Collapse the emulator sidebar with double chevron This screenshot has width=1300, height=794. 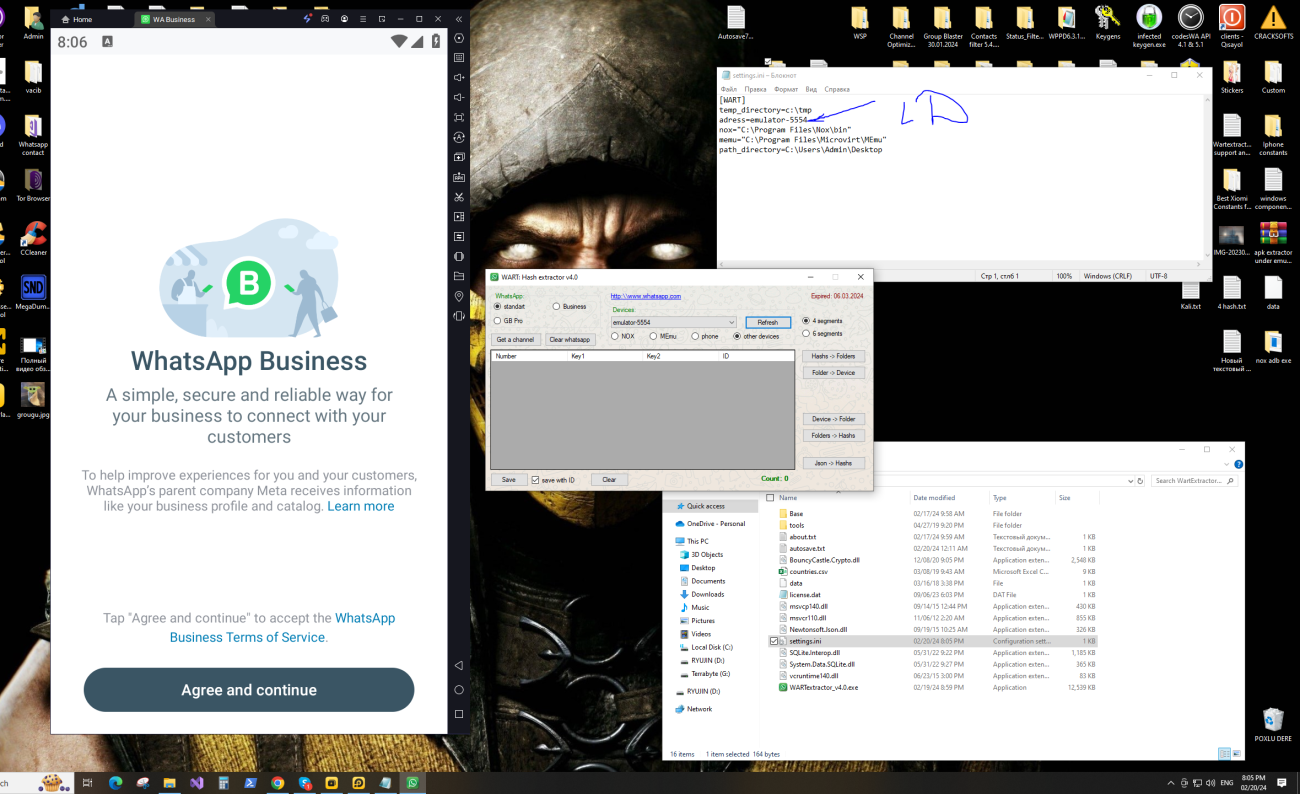point(459,19)
